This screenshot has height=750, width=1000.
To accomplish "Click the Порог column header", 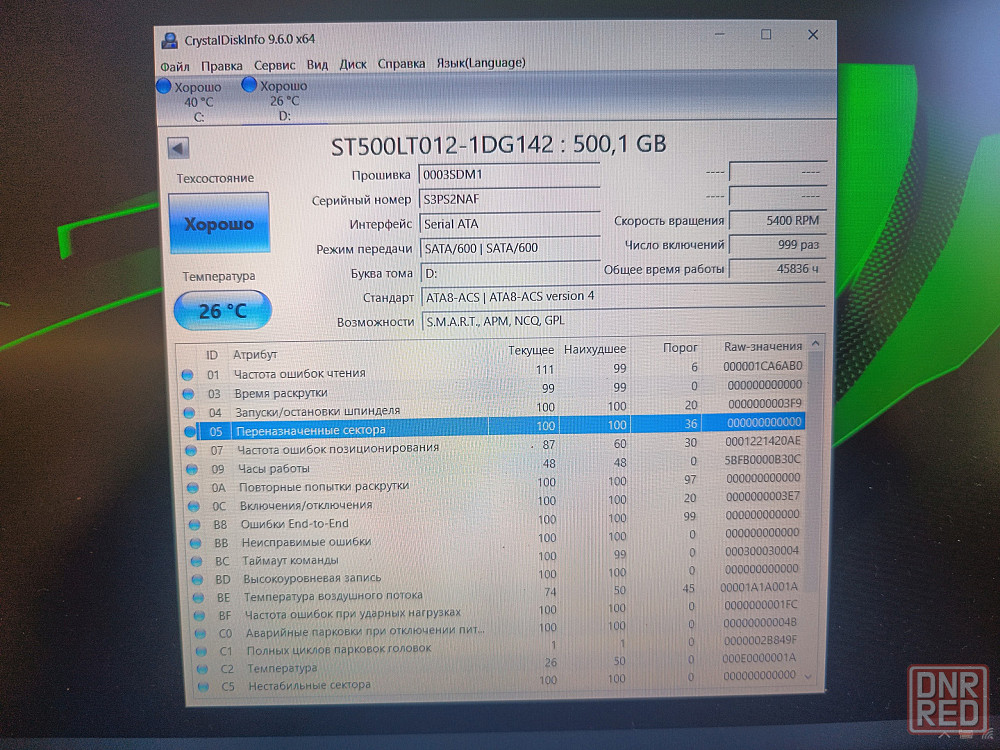I will pyautogui.click(x=680, y=348).
